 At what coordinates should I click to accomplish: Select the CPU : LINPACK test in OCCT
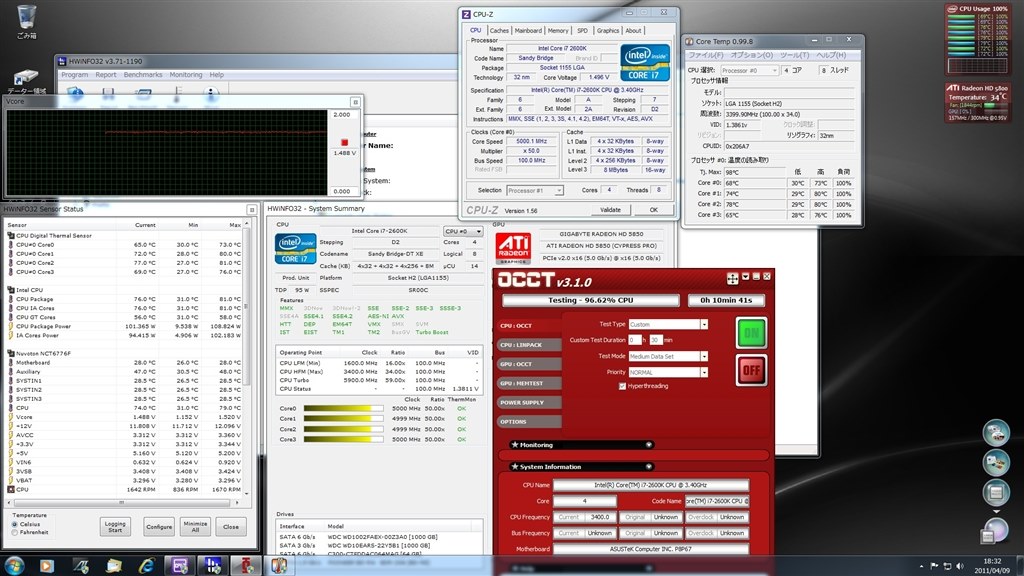coord(528,345)
